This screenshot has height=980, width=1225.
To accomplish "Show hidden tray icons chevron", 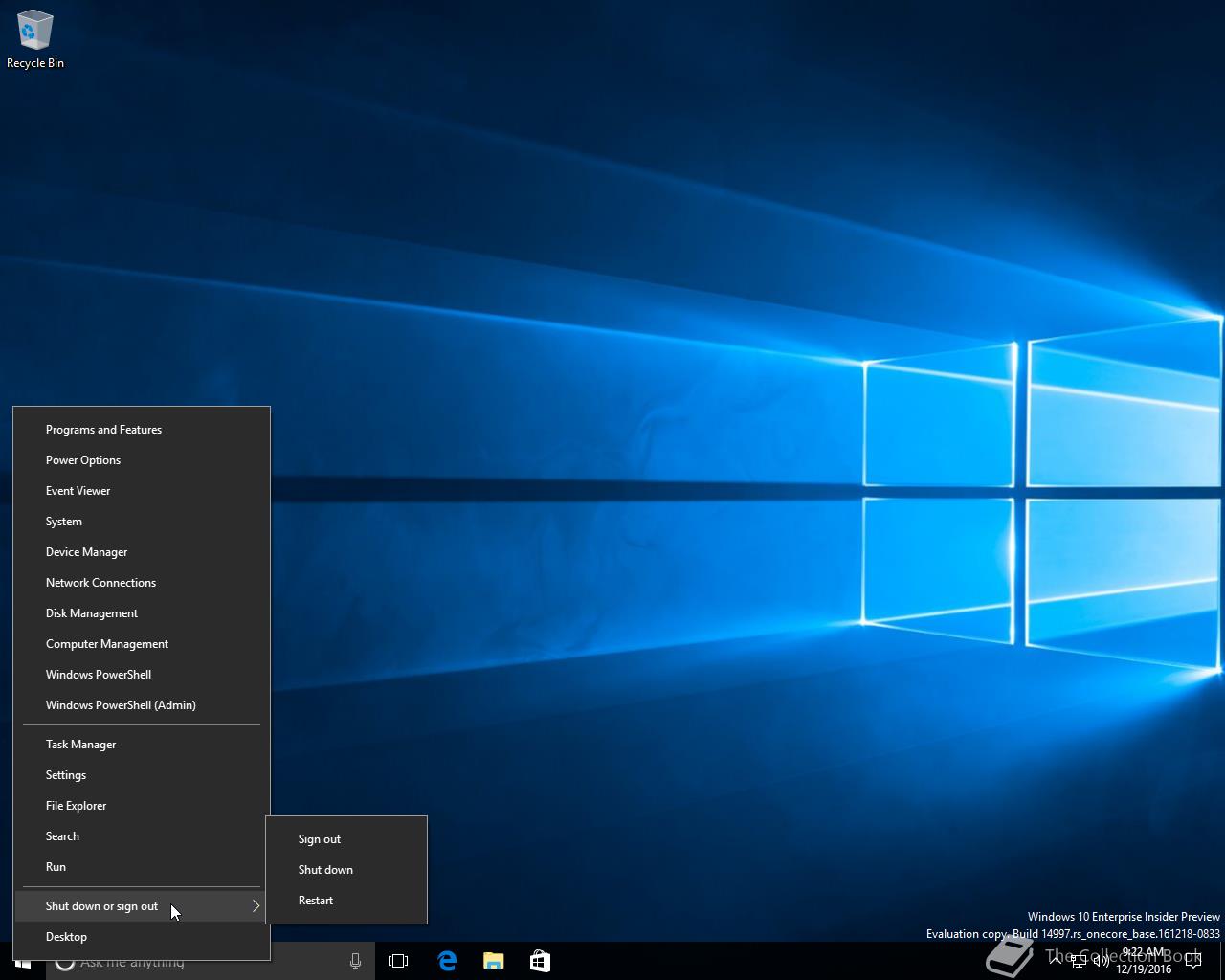I will pyautogui.click(x=1056, y=961).
